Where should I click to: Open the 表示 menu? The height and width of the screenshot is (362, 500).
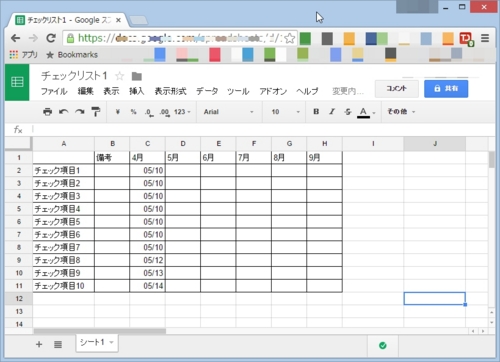point(111,91)
